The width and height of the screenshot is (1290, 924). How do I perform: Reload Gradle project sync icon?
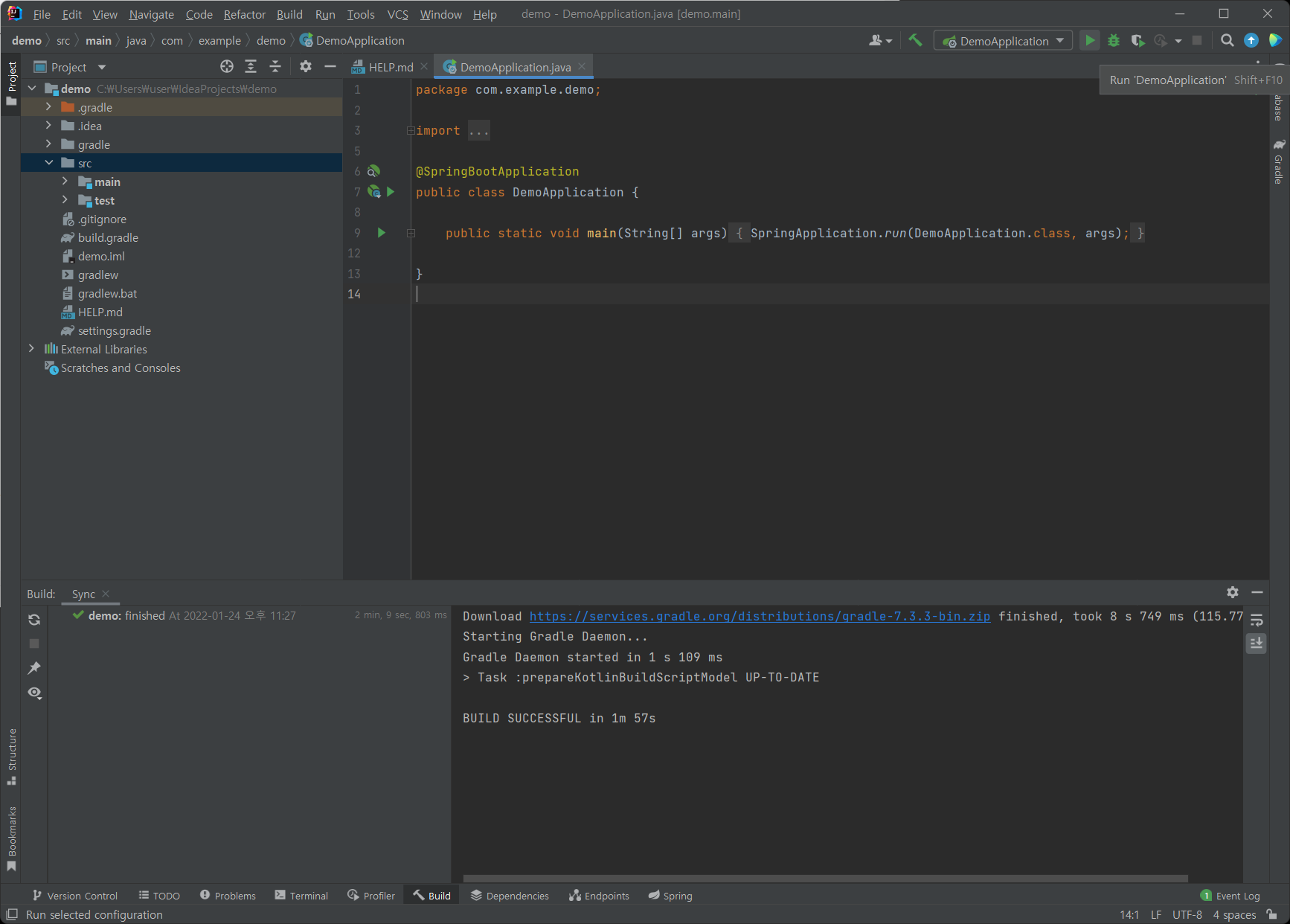34,620
